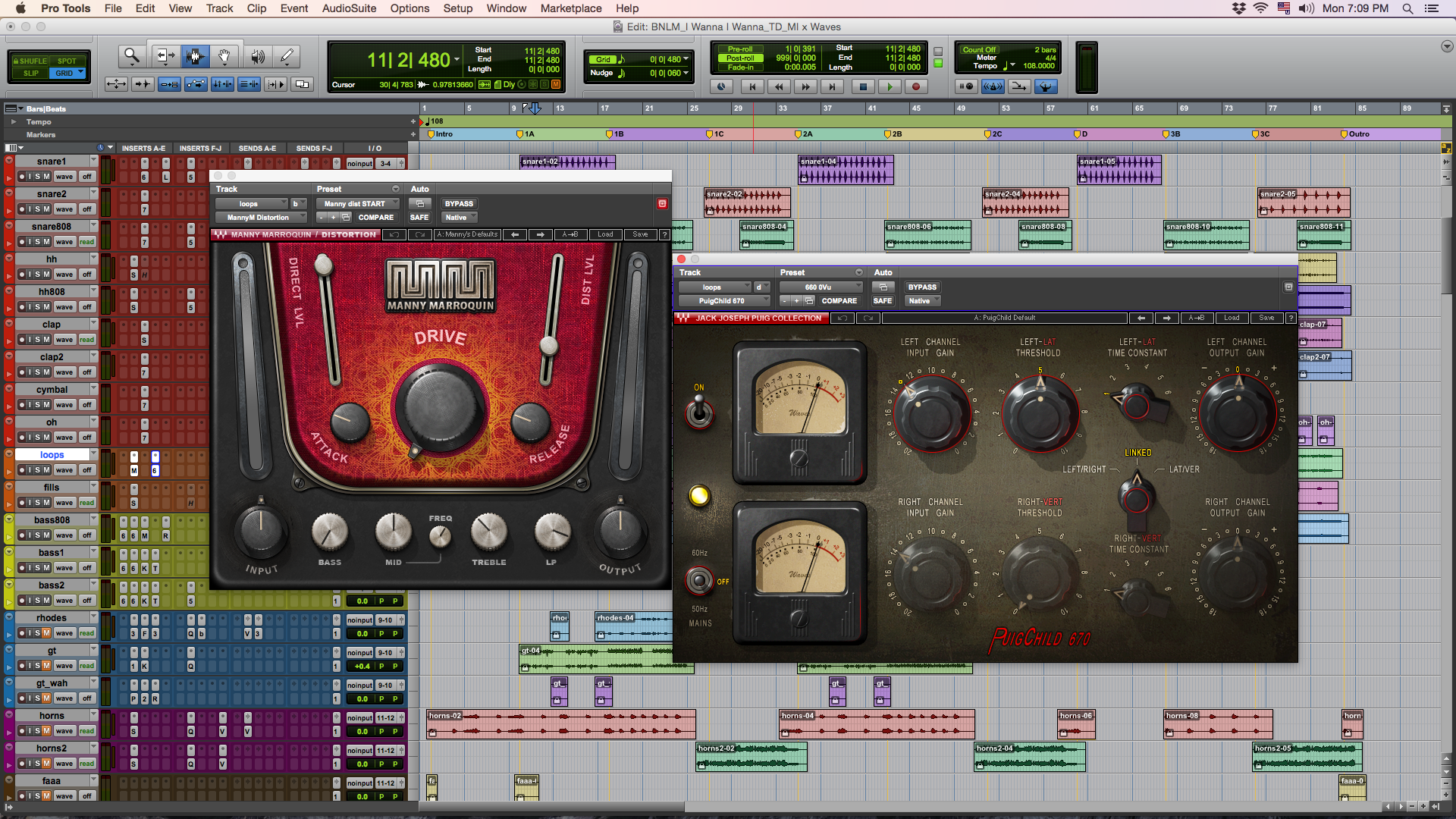This screenshot has height=819, width=1456.
Task: Toggle BYPASS in the PuigChild 670 window
Action: 922,287
